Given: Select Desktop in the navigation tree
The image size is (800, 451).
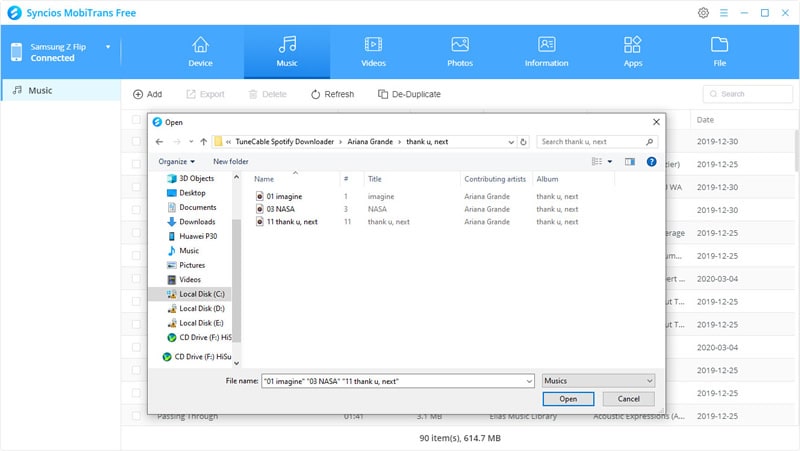Looking at the screenshot, I should [x=186, y=193].
